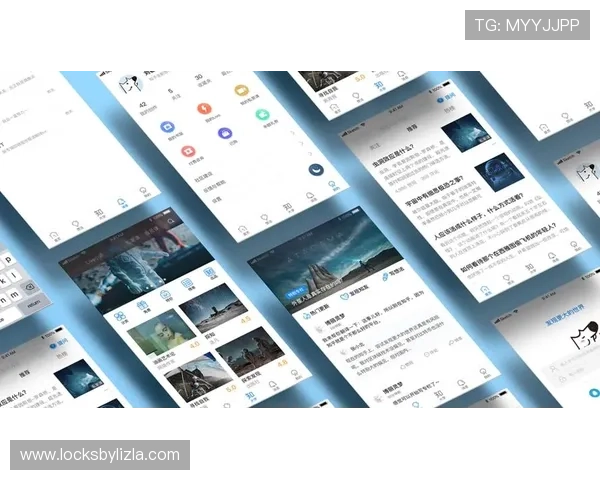The width and height of the screenshot is (600, 480).
Task: Tap the hand sculpture banner on the feed screen
Action: click(325, 260)
